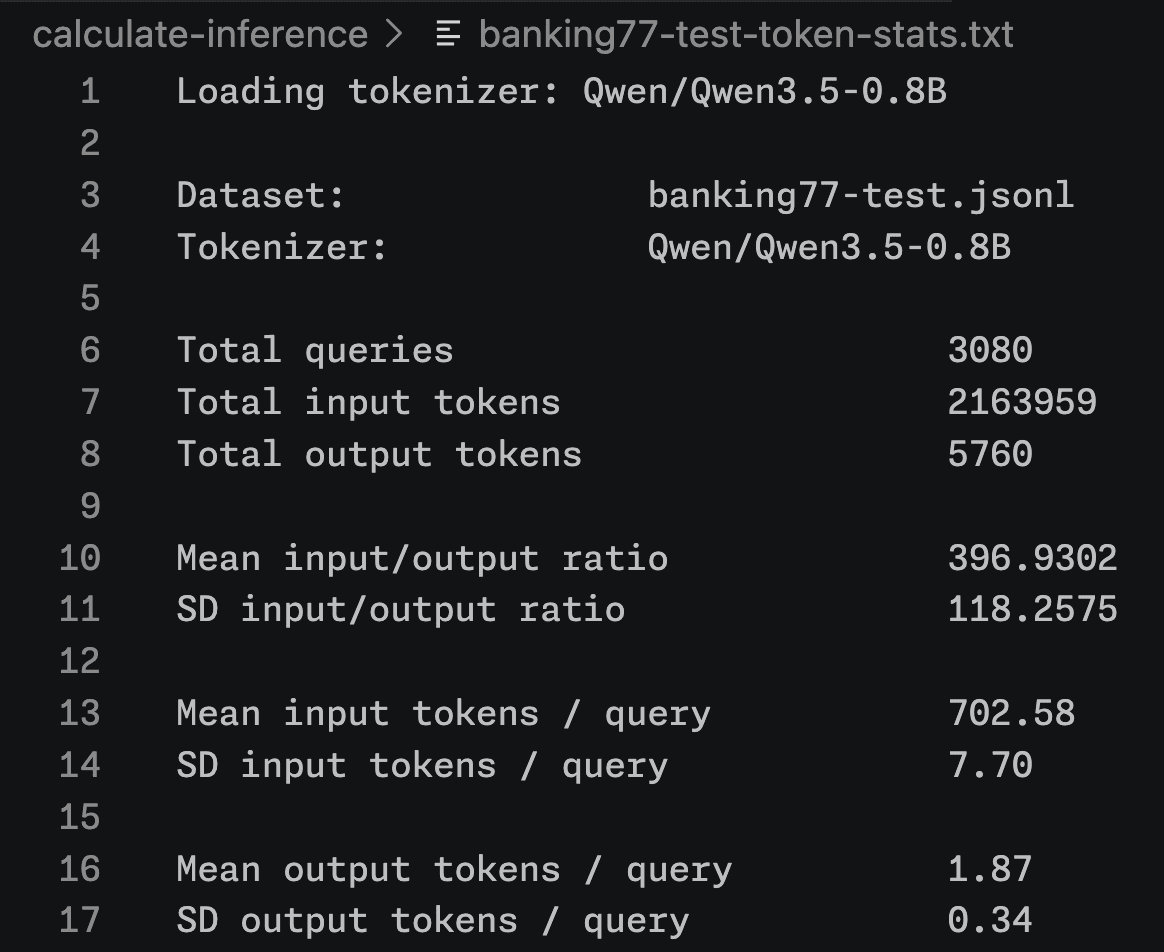
Task: Click banking77-test-token-stats.txt in the breadcrumb
Action: coord(746,34)
